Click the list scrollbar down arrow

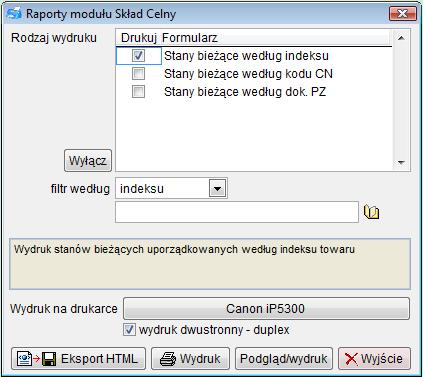click(x=401, y=162)
